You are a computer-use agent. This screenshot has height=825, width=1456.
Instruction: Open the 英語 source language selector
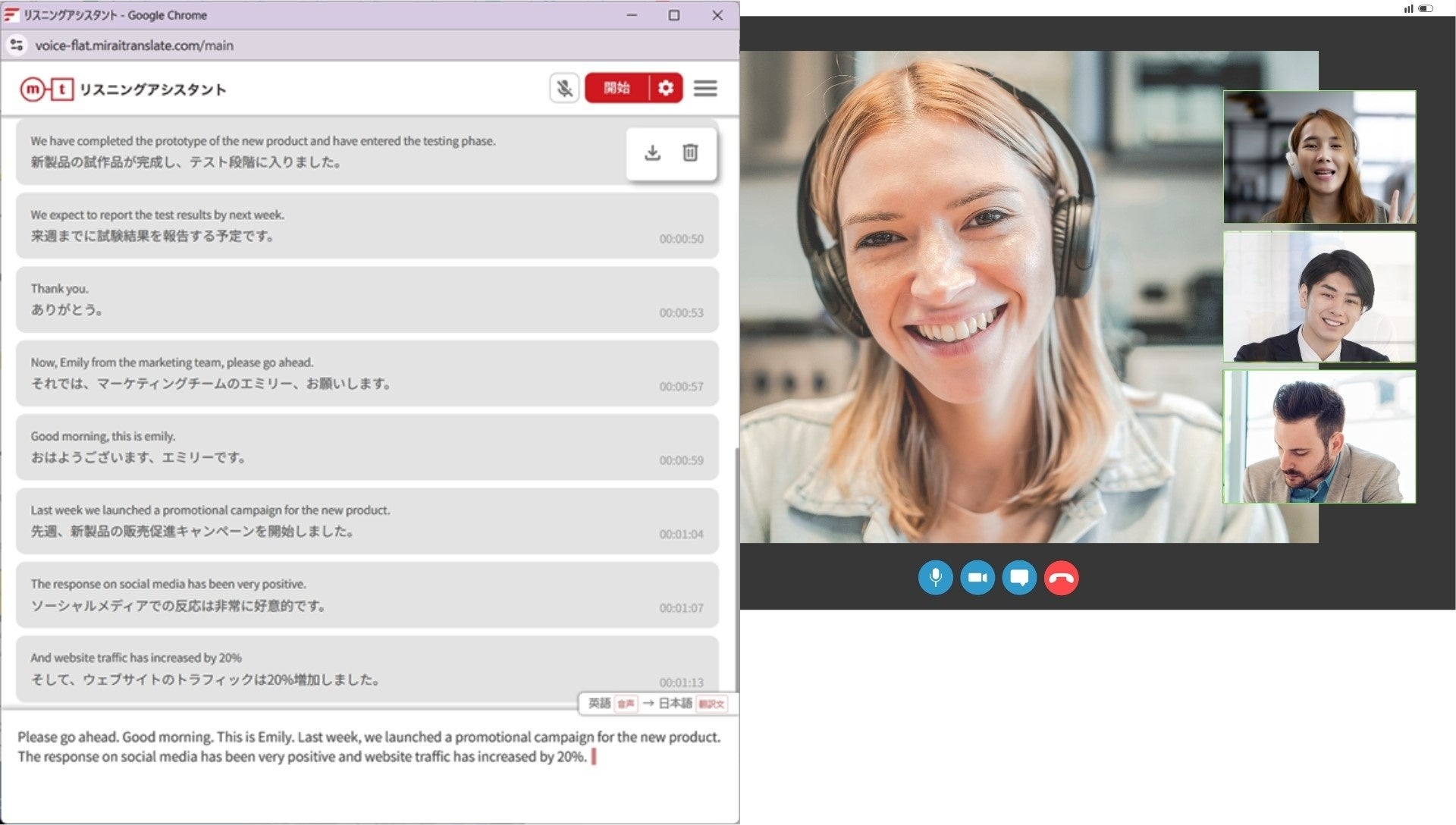(600, 704)
